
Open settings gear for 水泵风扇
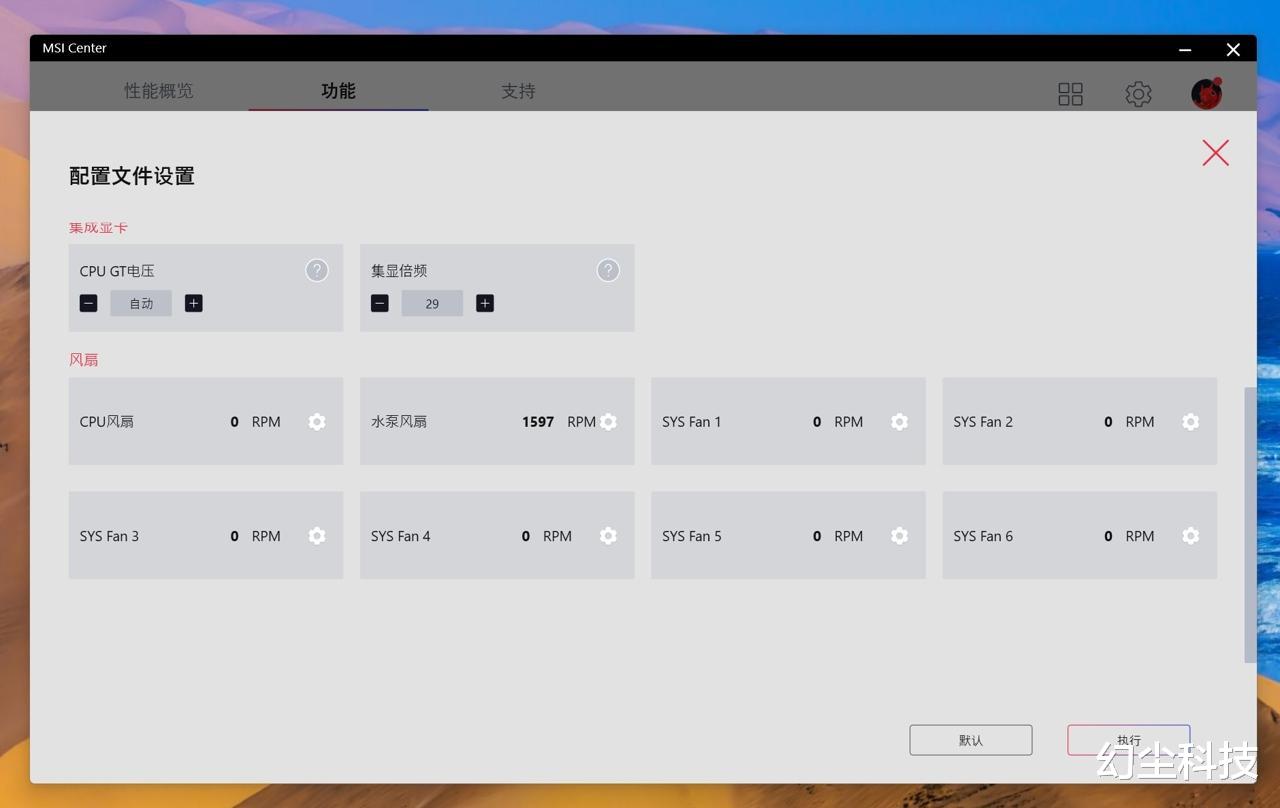tap(608, 422)
